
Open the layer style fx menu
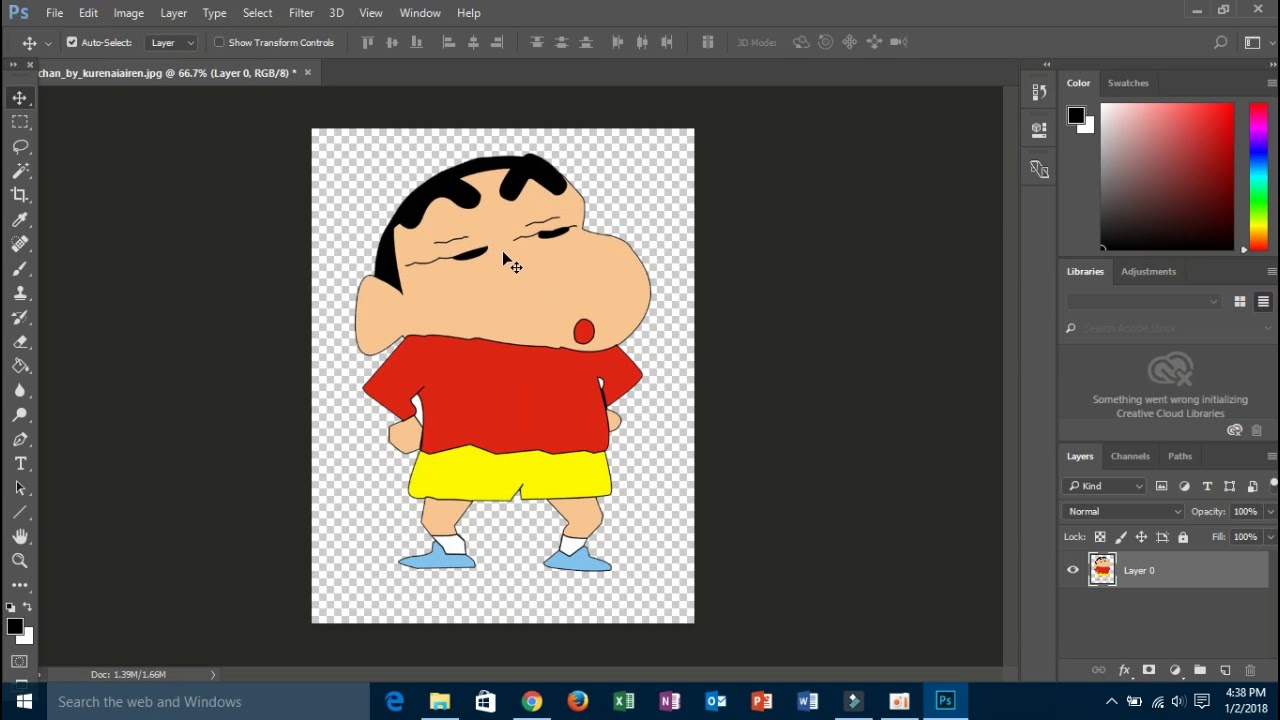click(x=1124, y=670)
